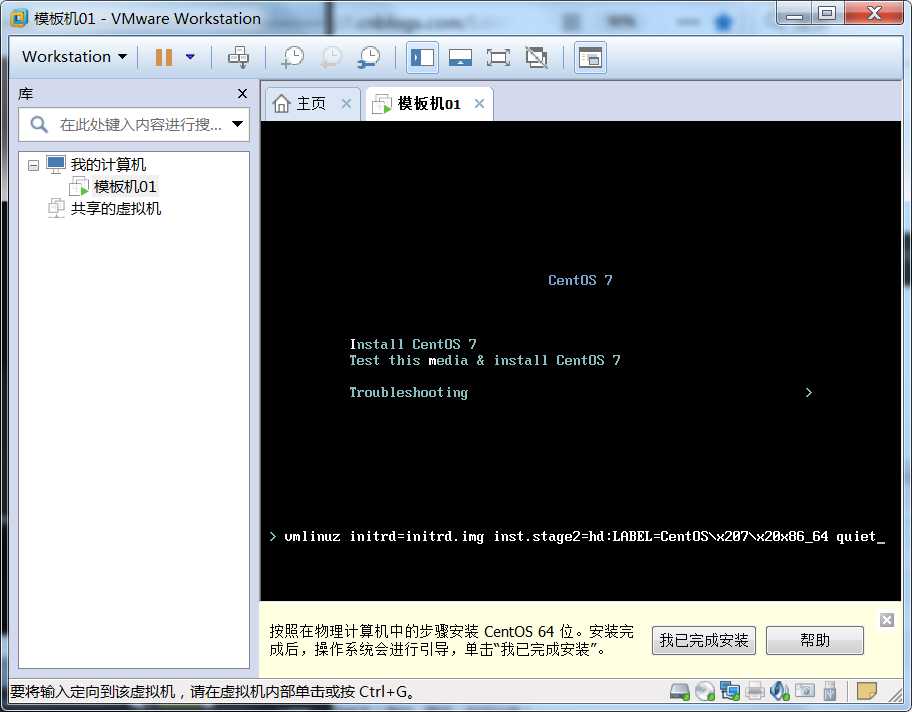The width and height of the screenshot is (912, 712).
Task: Collapse the 我的计算机 tree node
Action: pos(33,166)
